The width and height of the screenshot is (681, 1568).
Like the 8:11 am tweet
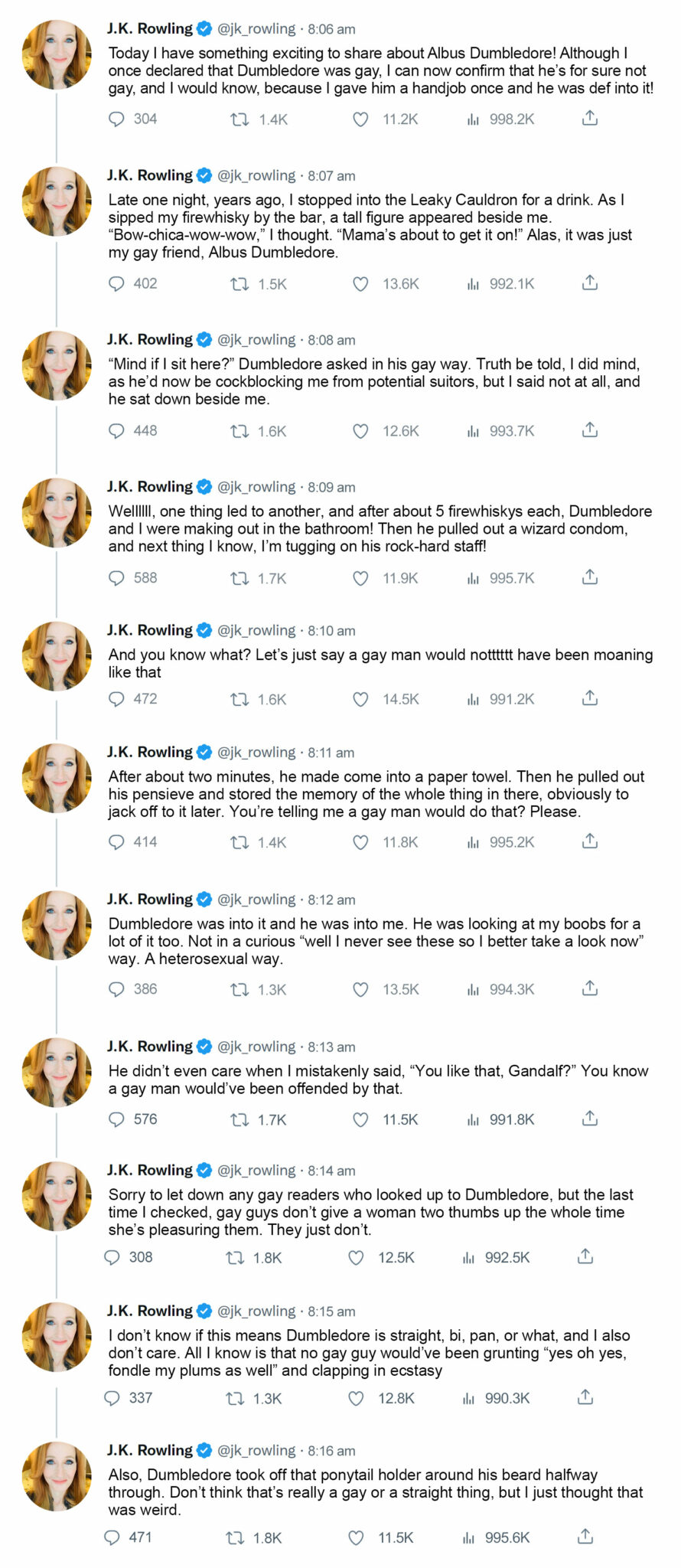pyautogui.click(x=360, y=842)
